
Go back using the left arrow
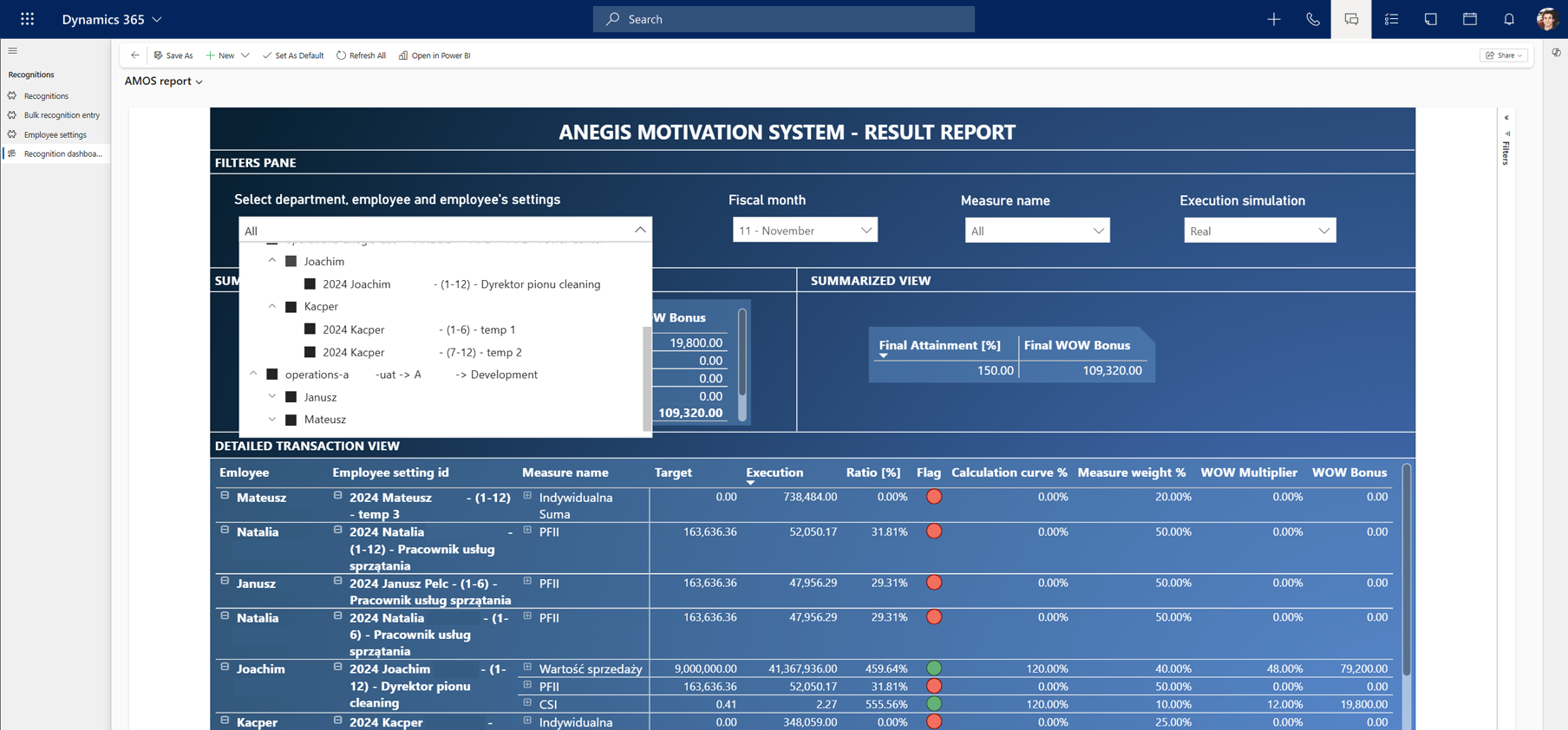click(x=134, y=55)
